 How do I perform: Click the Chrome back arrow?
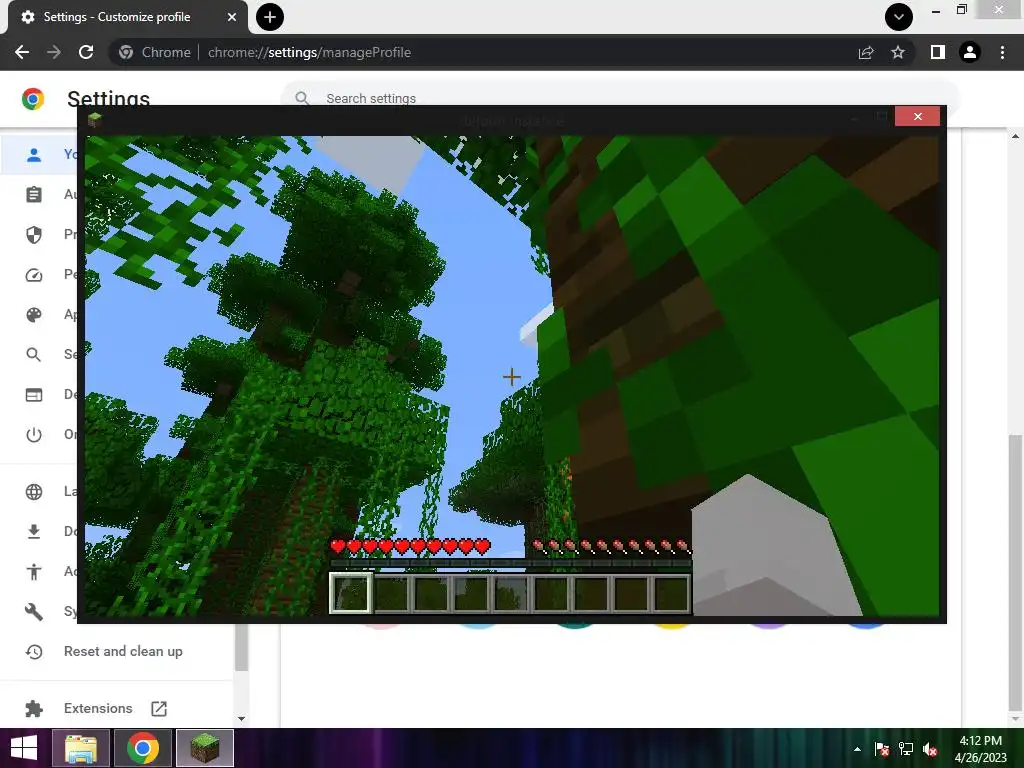(x=22, y=52)
